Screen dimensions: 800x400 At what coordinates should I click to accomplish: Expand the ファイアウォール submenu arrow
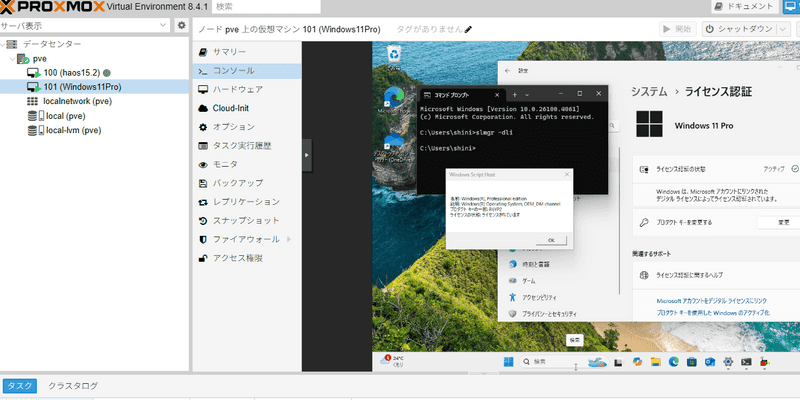pyautogui.click(x=289, y=239)
